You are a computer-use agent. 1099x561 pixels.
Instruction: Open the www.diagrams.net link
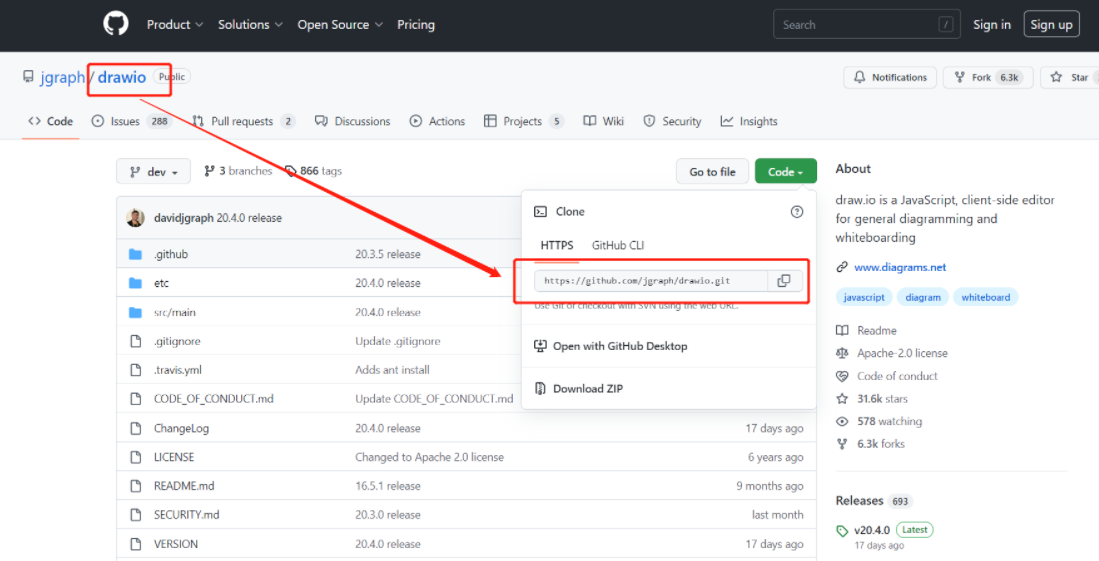[x=900, y=267]
